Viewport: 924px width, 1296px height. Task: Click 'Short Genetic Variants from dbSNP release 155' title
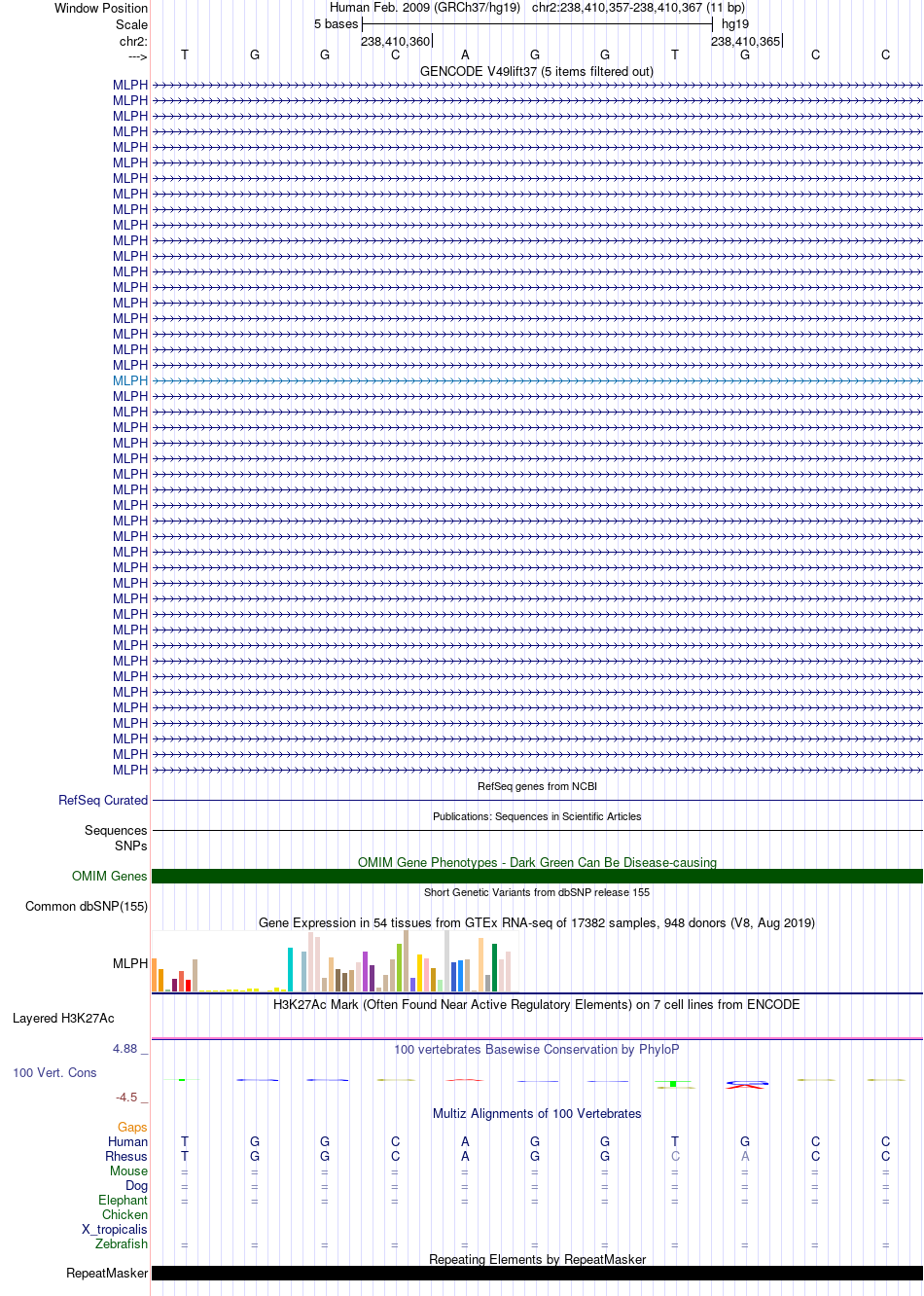537,892
